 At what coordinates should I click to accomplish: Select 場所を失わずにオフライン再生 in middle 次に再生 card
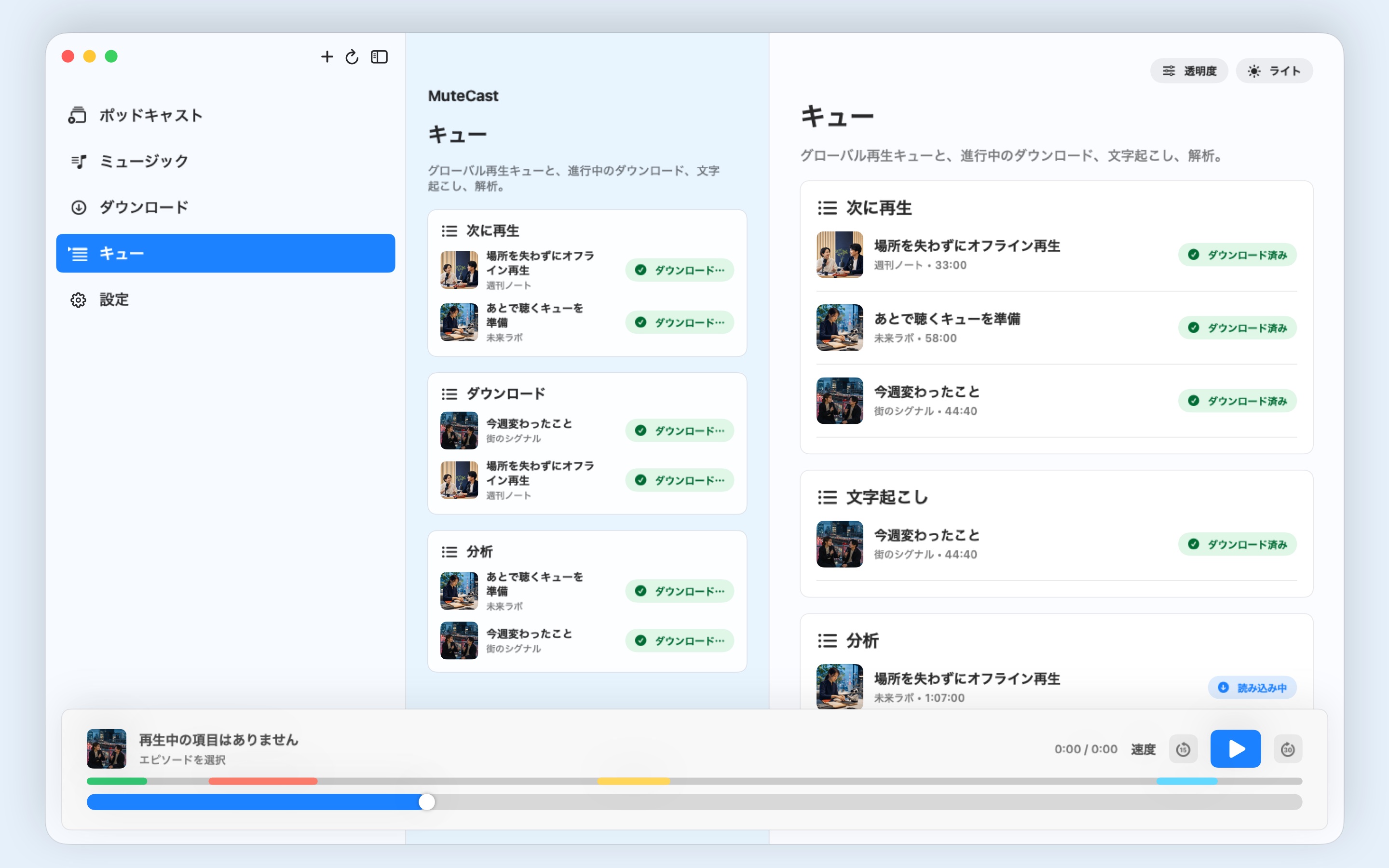click(x=586, y=270)
